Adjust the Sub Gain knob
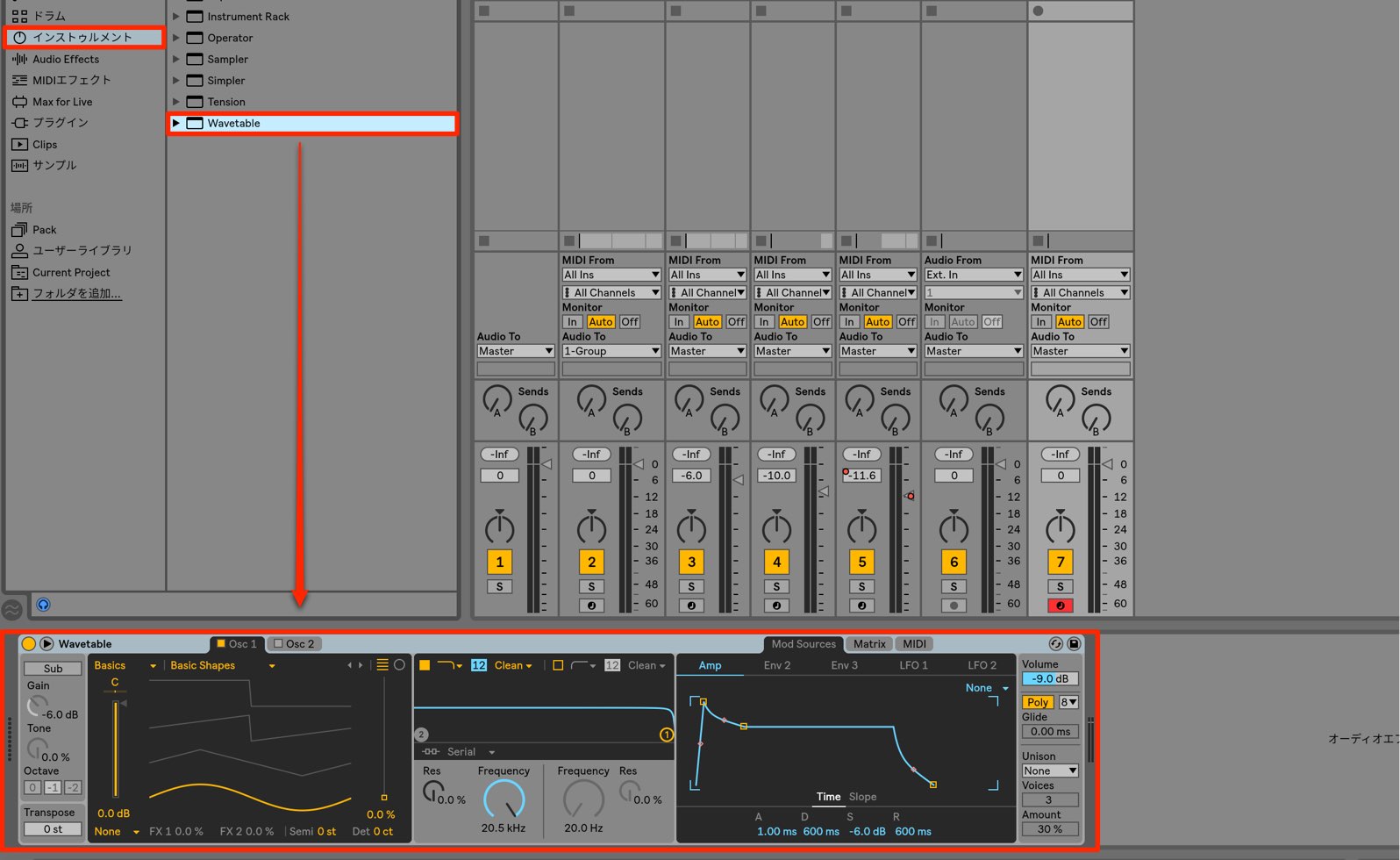The image size is (1400, 860). 37,705
